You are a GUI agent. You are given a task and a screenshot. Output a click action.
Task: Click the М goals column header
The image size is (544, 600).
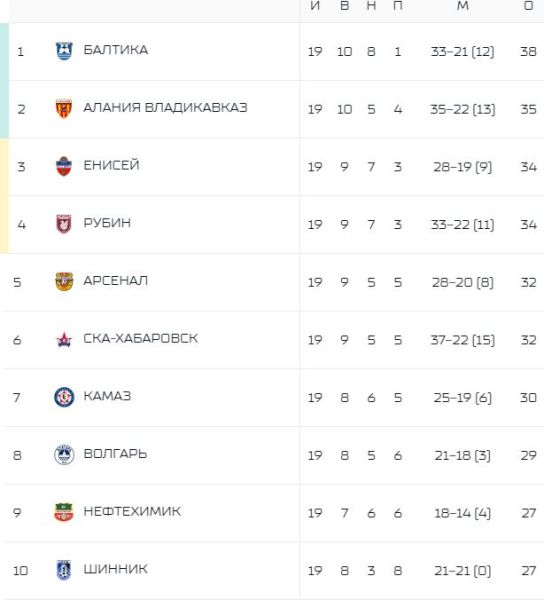(463, 5)
